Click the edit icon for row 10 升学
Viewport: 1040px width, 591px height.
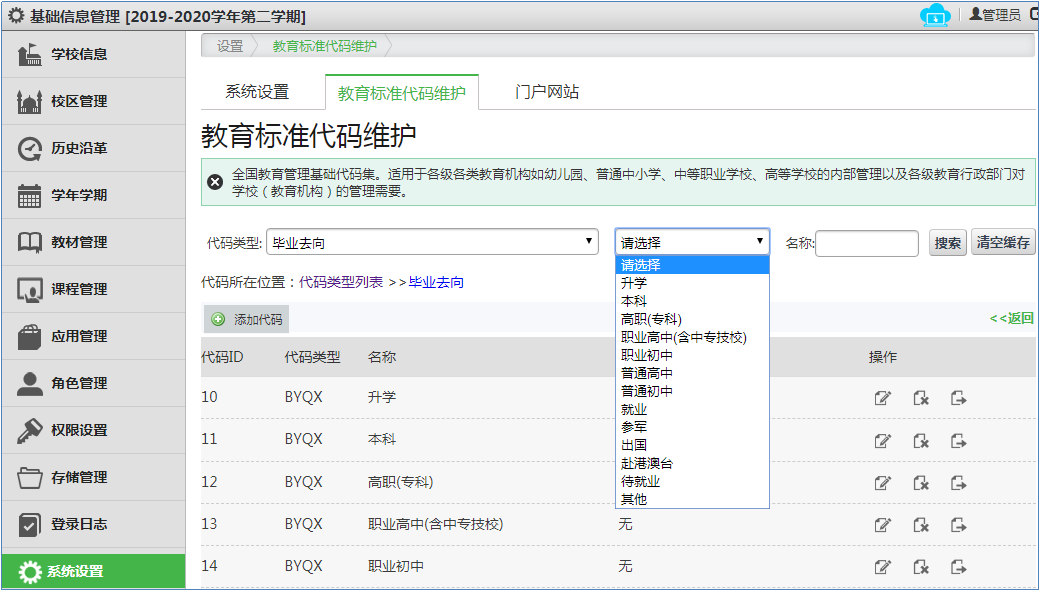882,398
